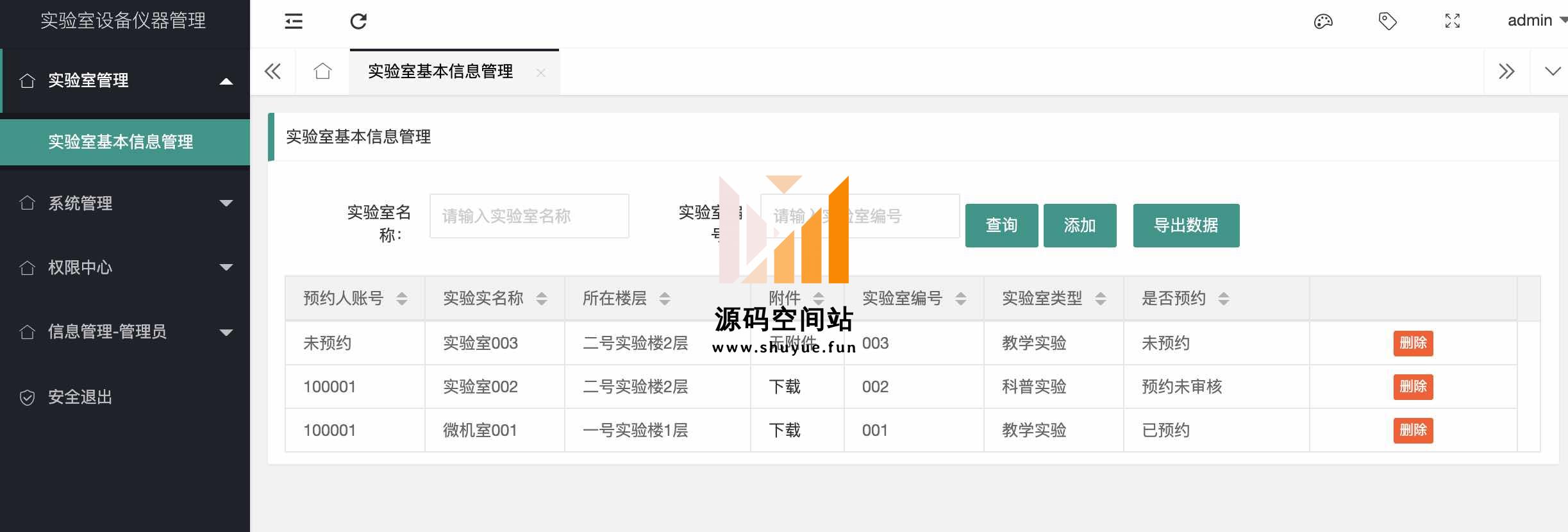
Task: Expand the 权限中心 menu
Action: [125, 267]
